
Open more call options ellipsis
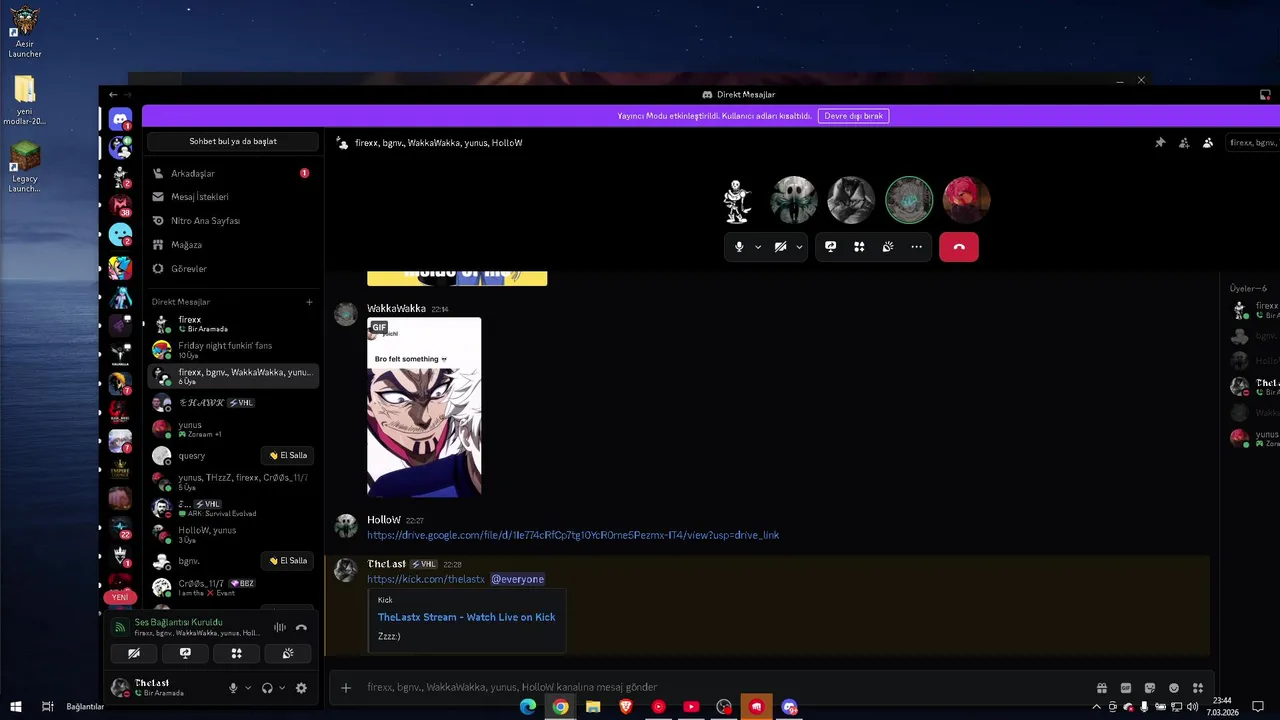click(916, 247)
